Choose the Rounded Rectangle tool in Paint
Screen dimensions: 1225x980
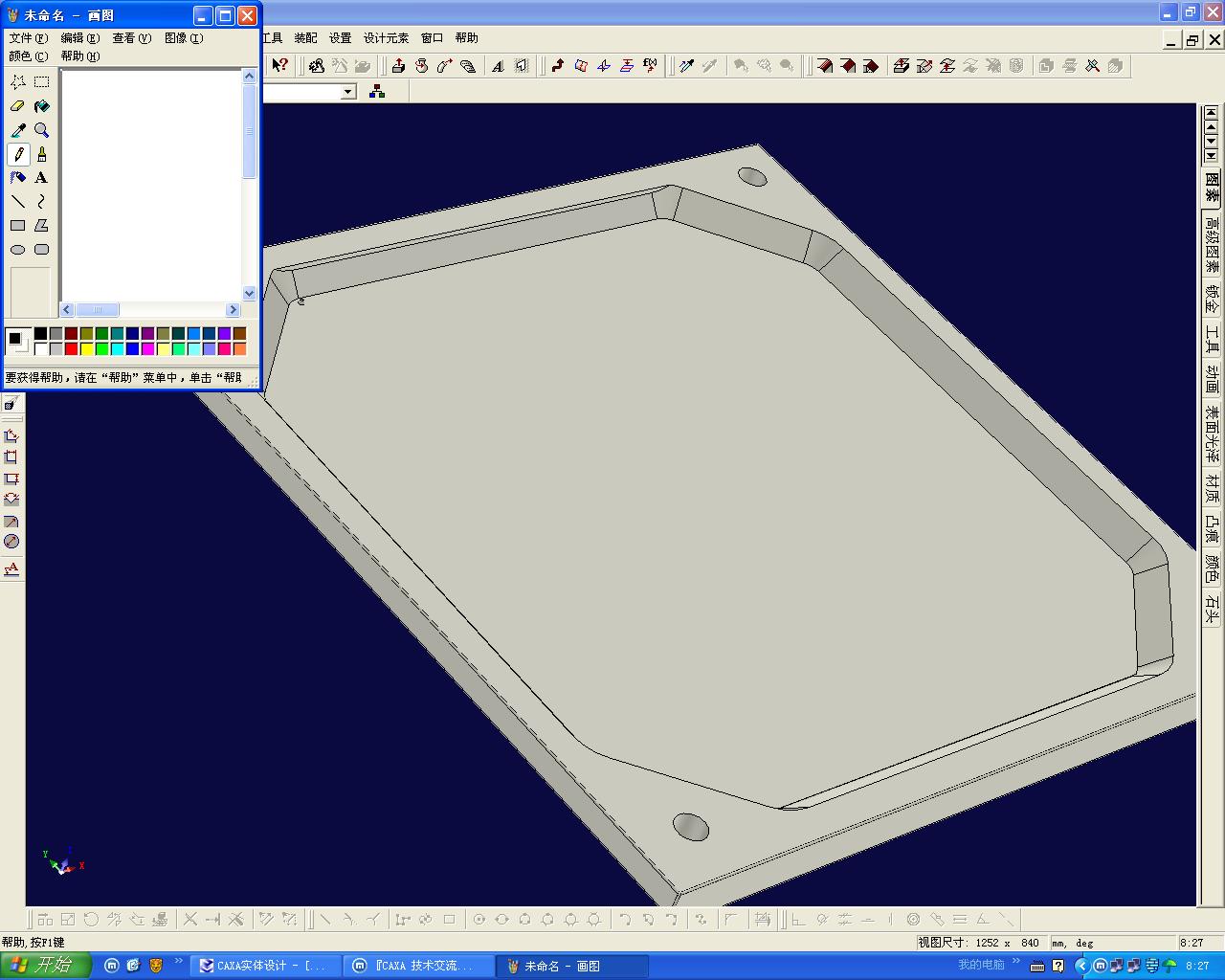tap(41, 250)
